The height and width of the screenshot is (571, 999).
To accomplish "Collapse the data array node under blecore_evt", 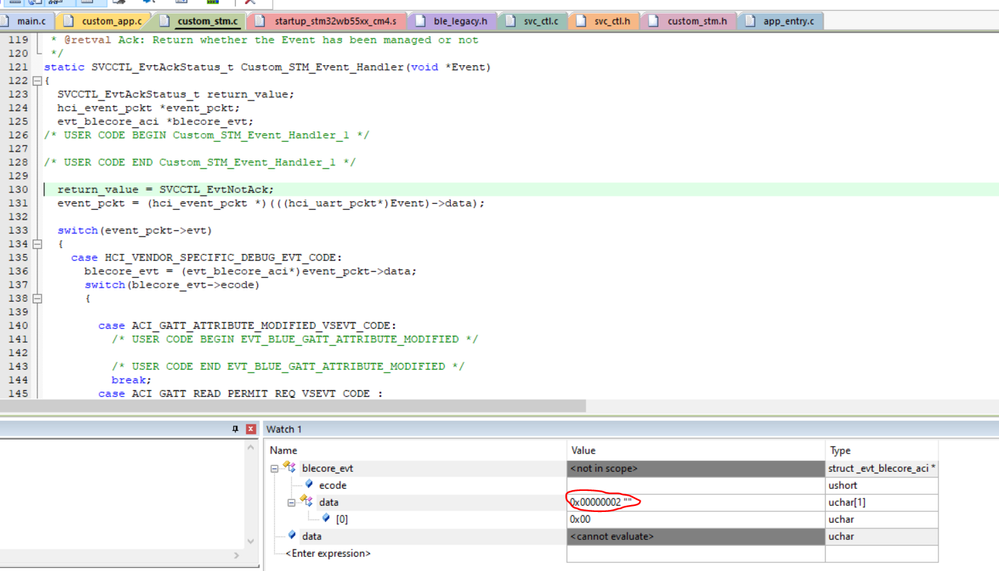I will tap(291, 503).
